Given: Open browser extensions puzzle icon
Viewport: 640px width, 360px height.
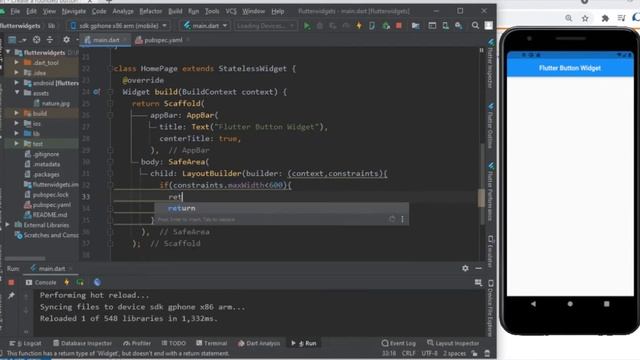Looking at the screenshot, I should (x=605, y=18).
